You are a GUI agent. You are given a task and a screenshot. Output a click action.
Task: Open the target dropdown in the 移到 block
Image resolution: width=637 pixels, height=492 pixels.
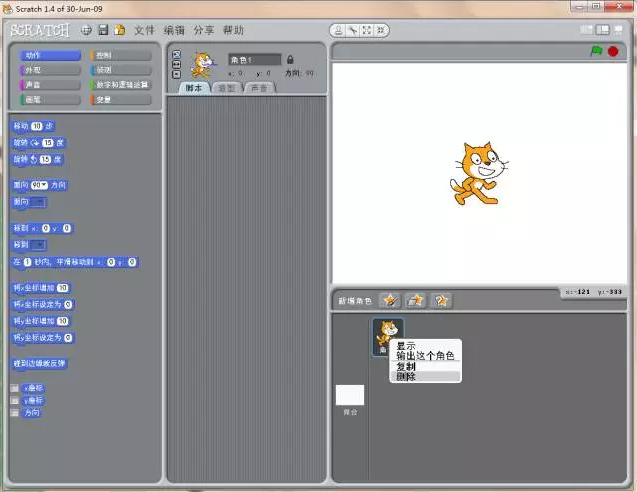click(x=38, y=245)
